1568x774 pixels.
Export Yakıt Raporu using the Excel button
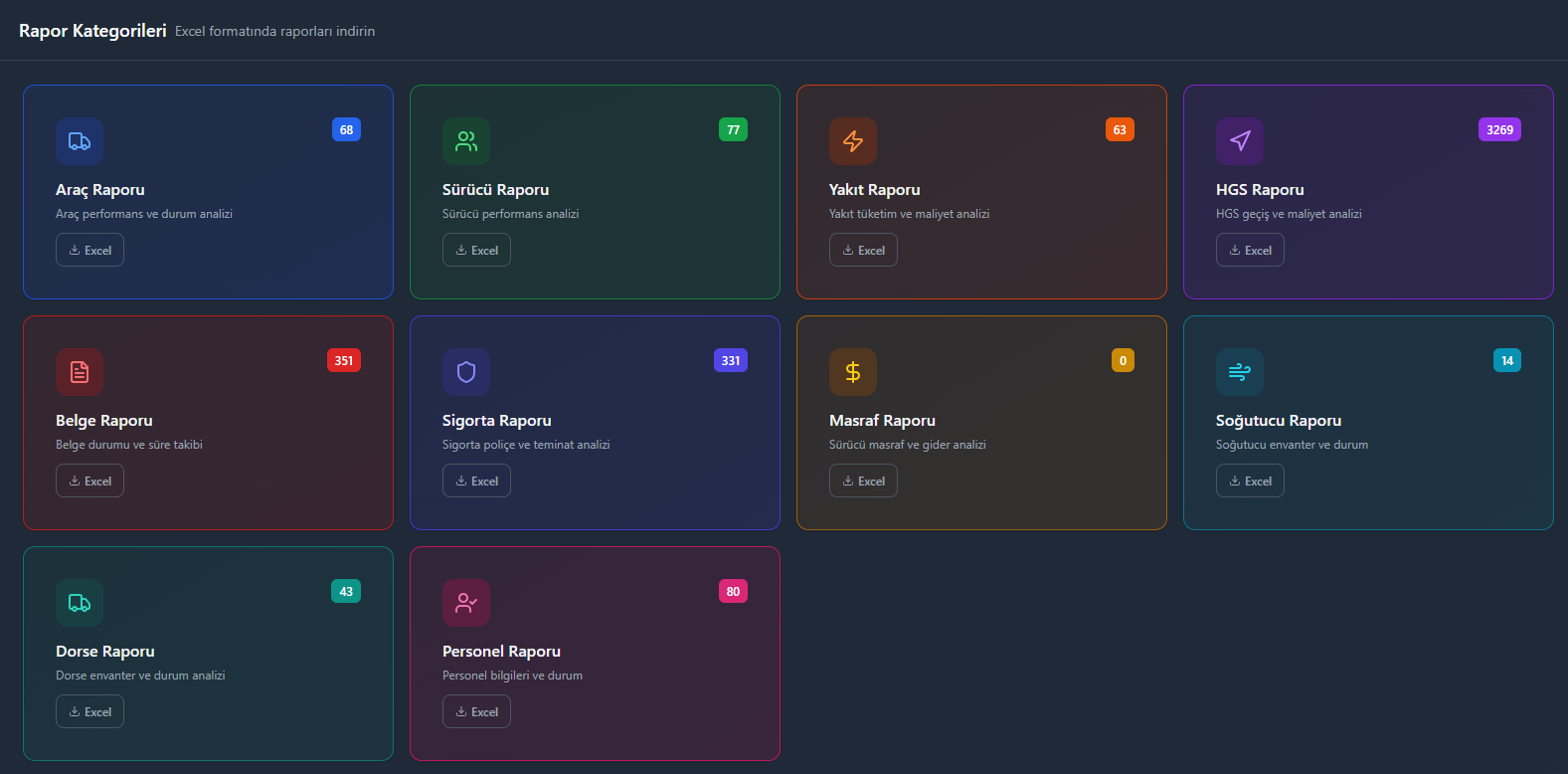click(x=863, y=251)
